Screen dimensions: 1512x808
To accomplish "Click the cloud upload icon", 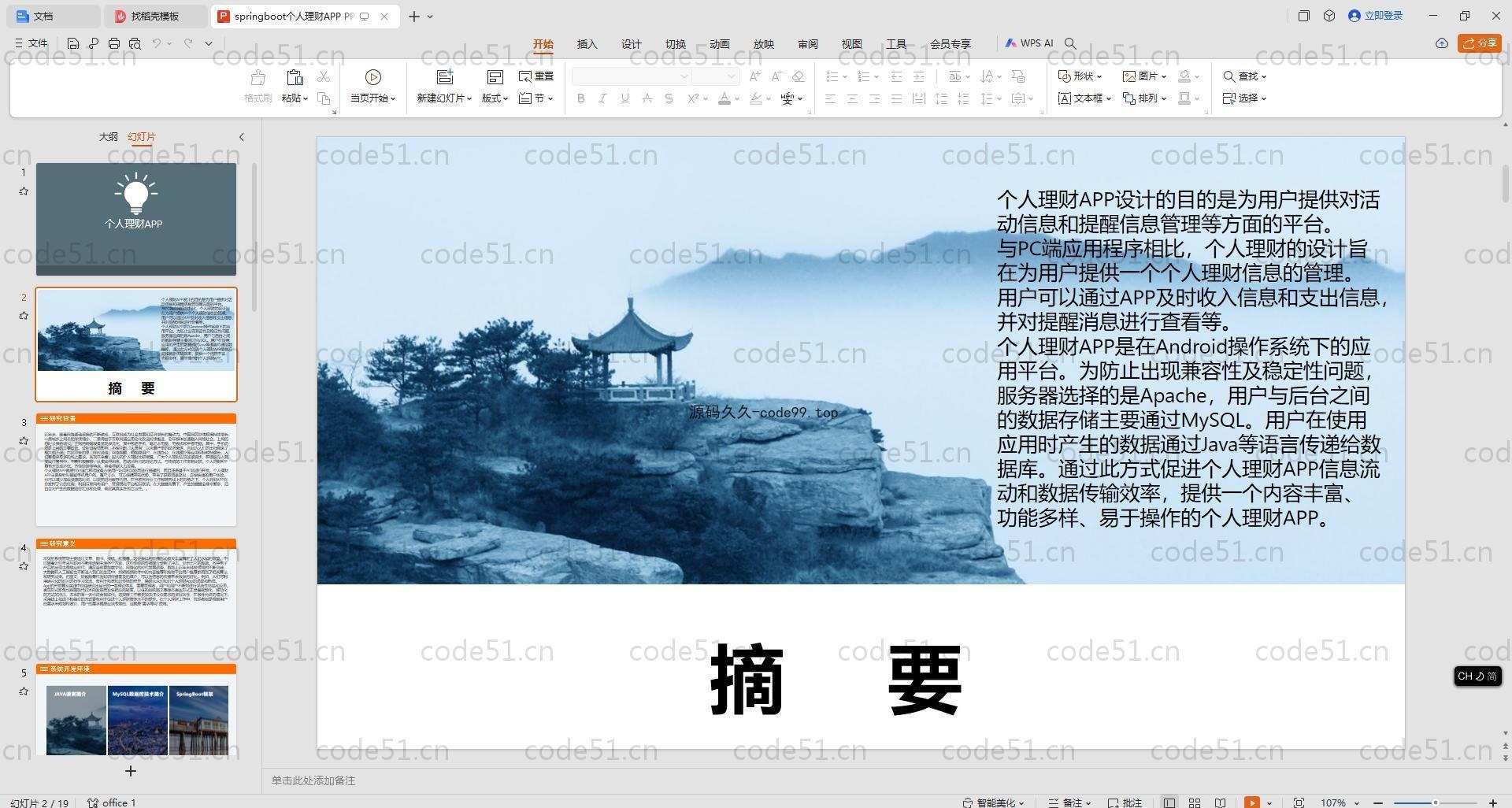I will pos(1442,43).
